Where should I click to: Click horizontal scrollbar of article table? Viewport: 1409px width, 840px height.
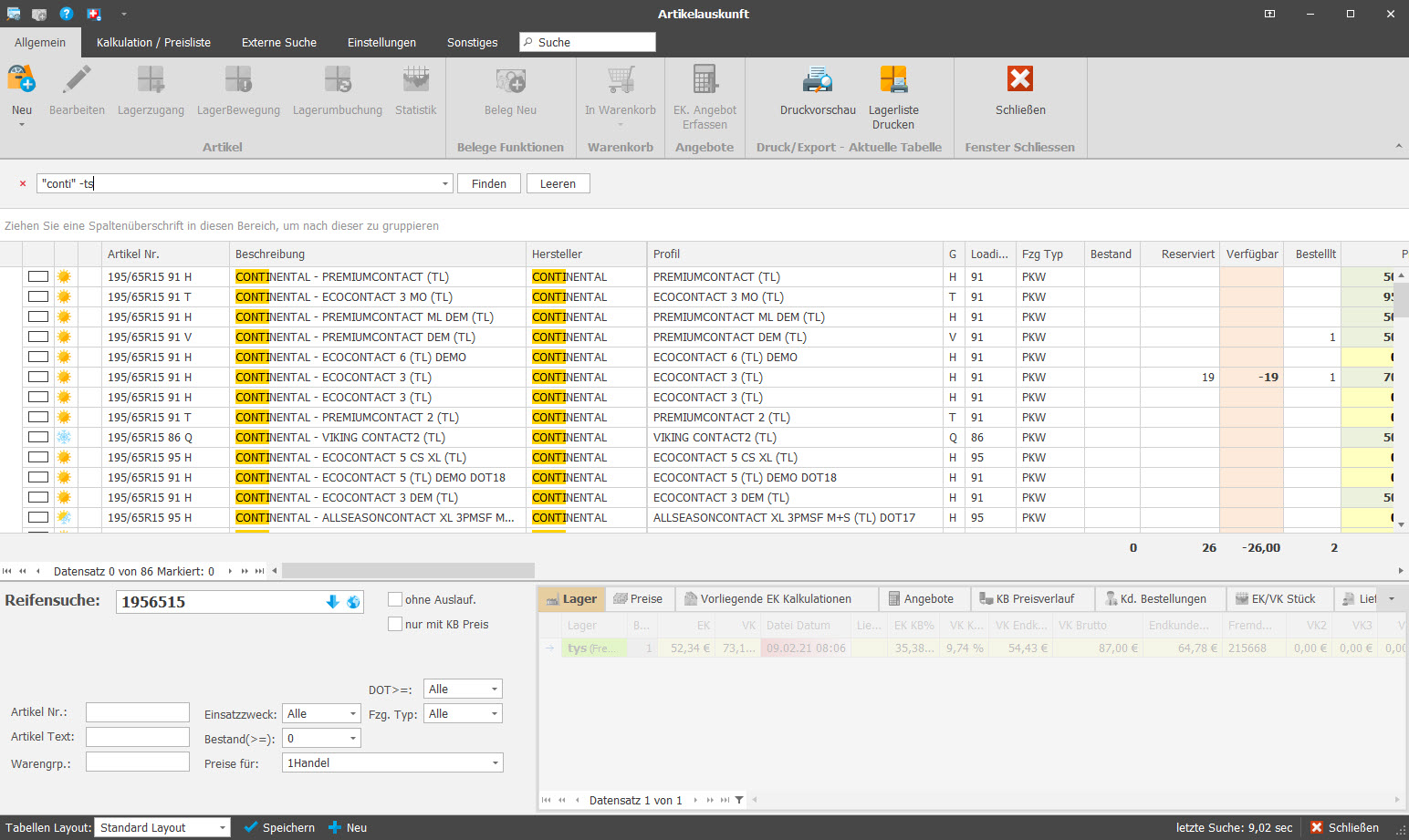point(408,571)
